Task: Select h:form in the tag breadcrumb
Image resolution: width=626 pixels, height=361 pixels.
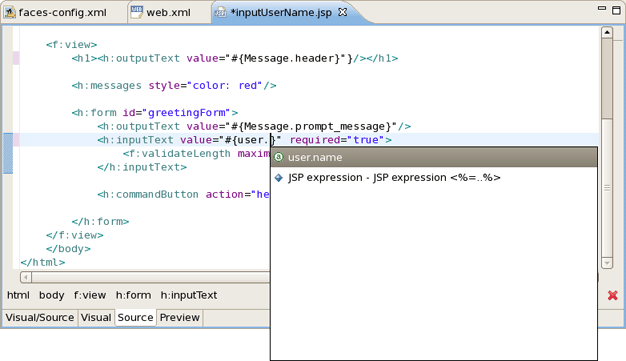Action: 133,295
